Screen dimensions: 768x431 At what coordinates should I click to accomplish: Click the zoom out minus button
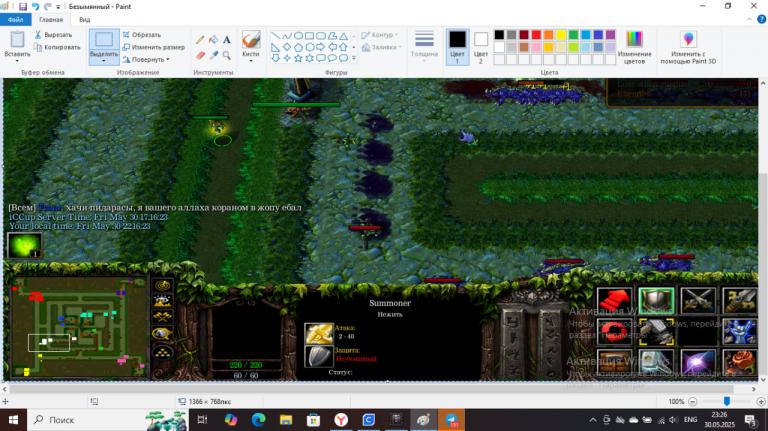pyautogui.click(x=693, y=401)
